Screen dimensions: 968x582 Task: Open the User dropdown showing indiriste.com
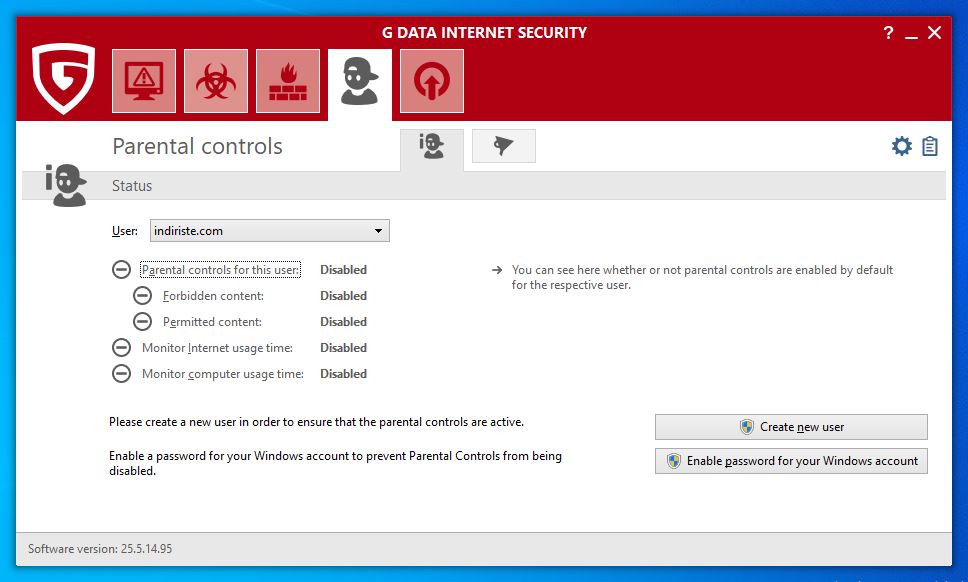(x=270, y=231)
